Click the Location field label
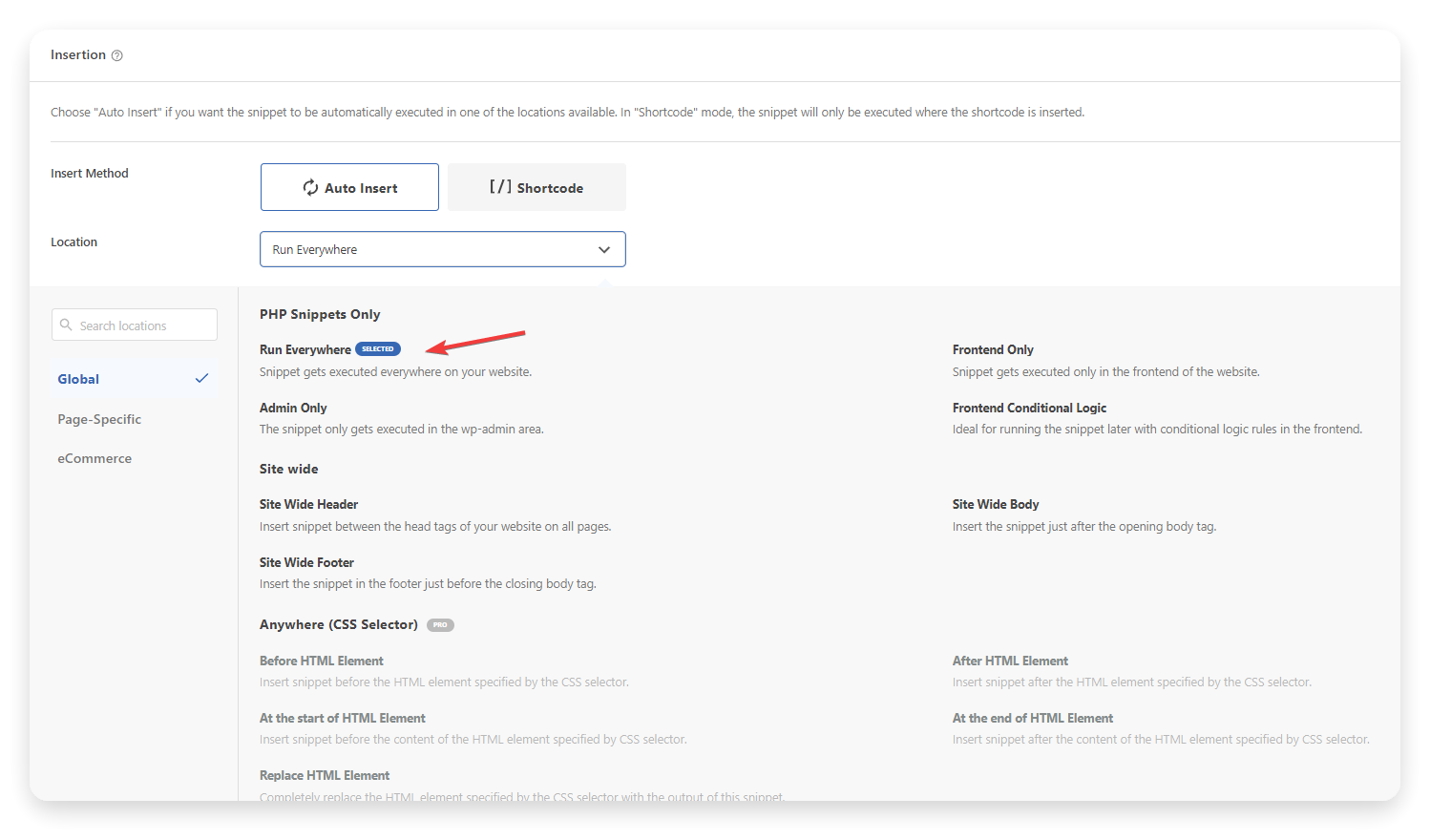The width and height of the screenshot is (1430, 840). coord(74,241)
